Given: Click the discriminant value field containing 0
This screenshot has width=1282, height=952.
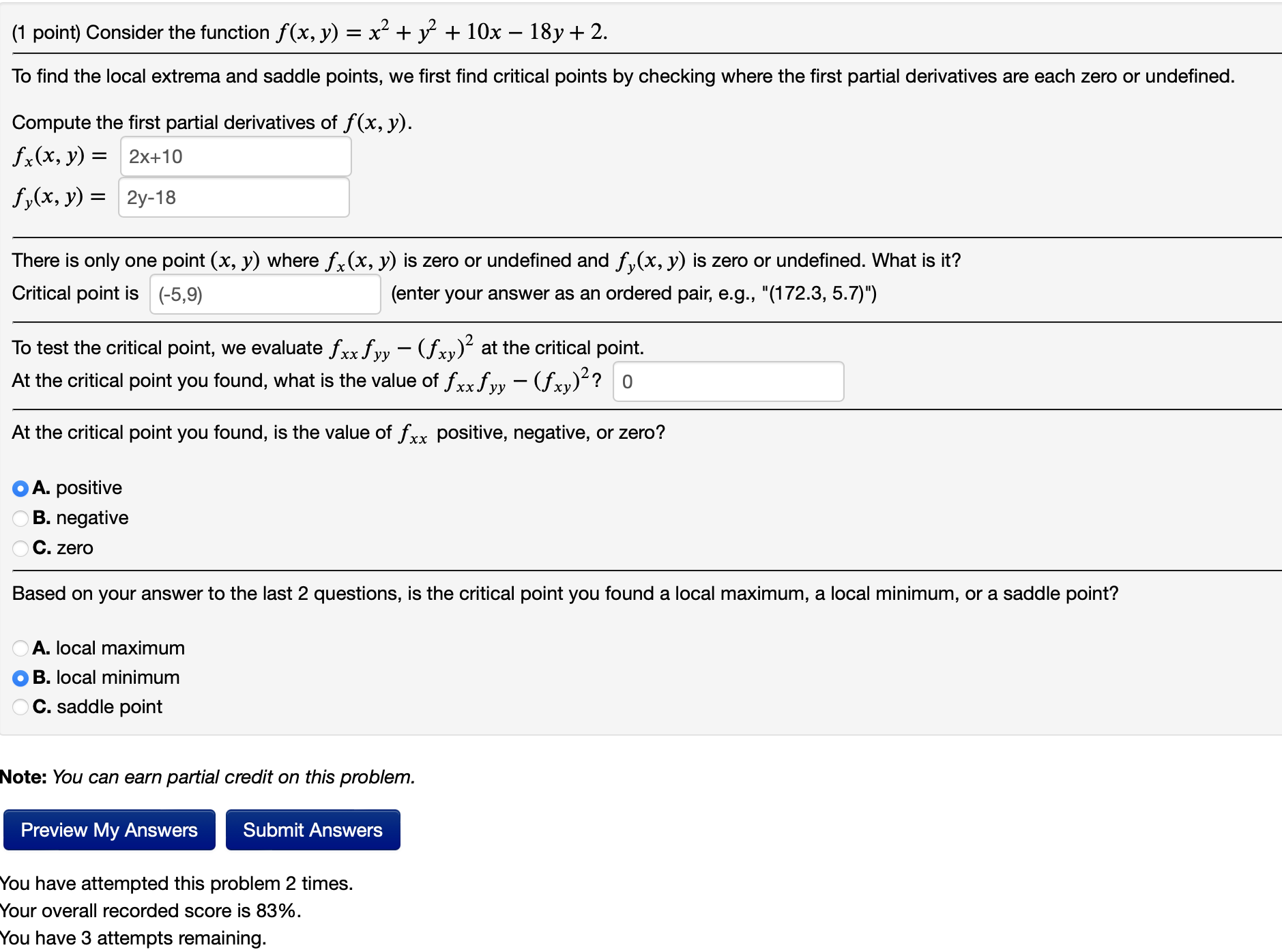Looking at the screenshot, I should pyautogui.click(x=728, y=381).
